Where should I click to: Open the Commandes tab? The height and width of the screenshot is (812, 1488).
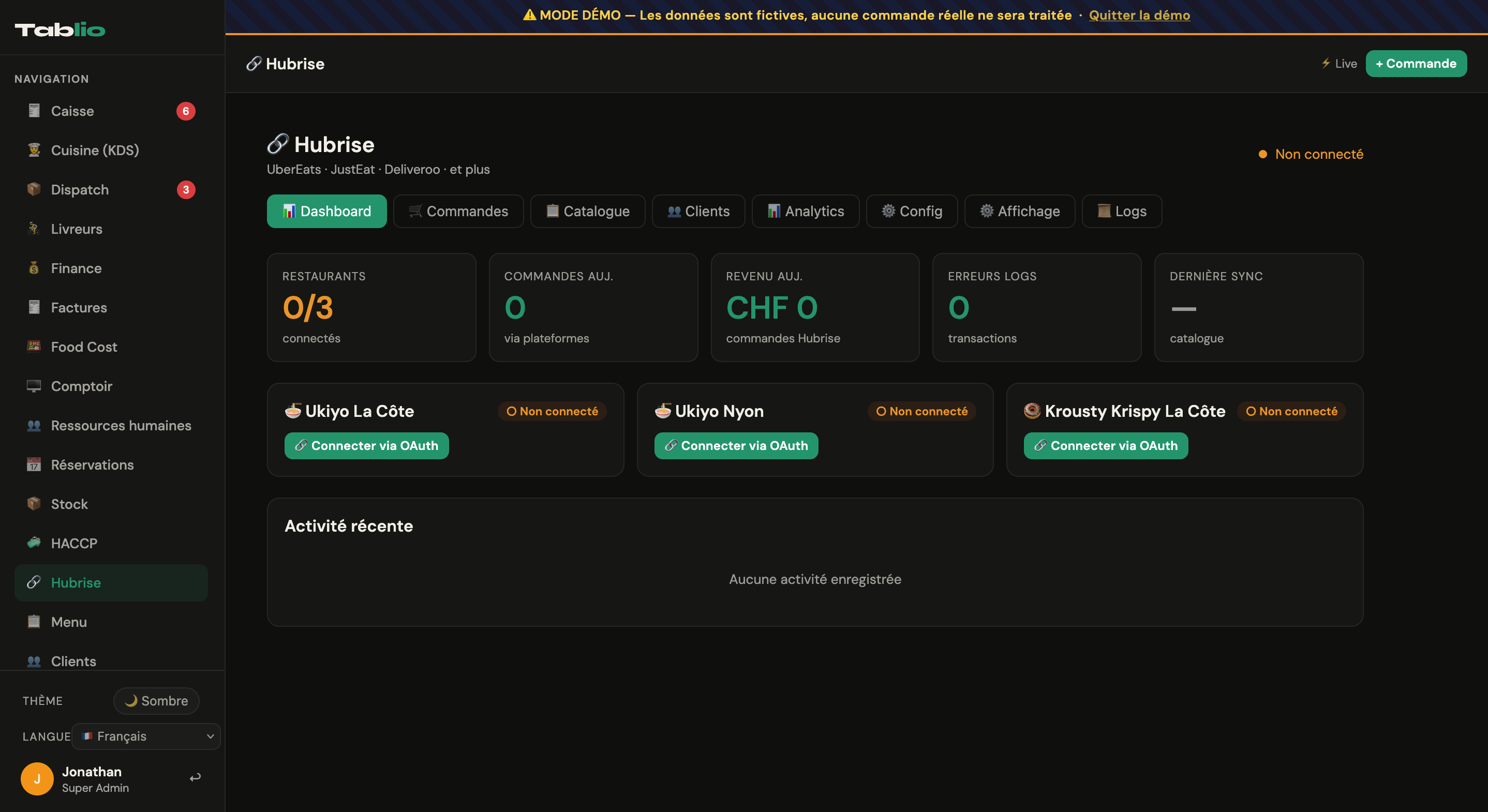tap(458, 212)
